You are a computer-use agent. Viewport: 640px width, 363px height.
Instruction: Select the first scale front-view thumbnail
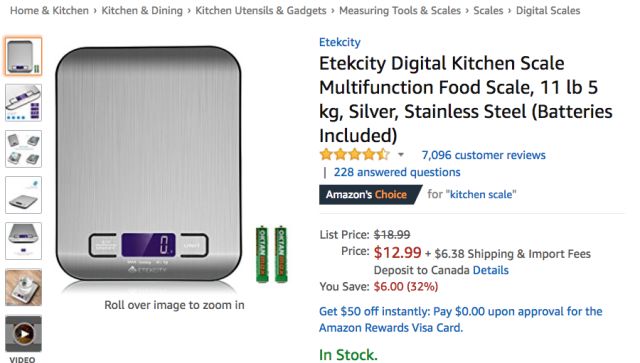tap(23, 56)
